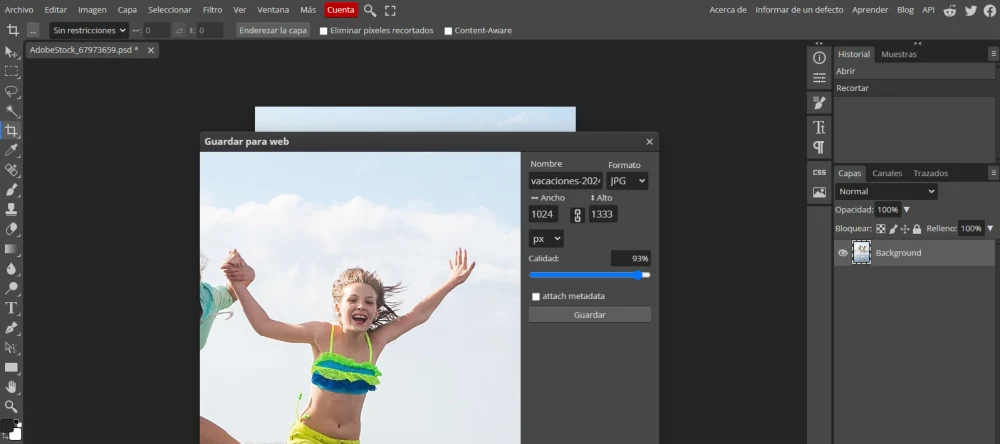The width and height of the screenshot is (1000, 444).
Task: Open the Filtro menu
Action: [x=212, y=10]
